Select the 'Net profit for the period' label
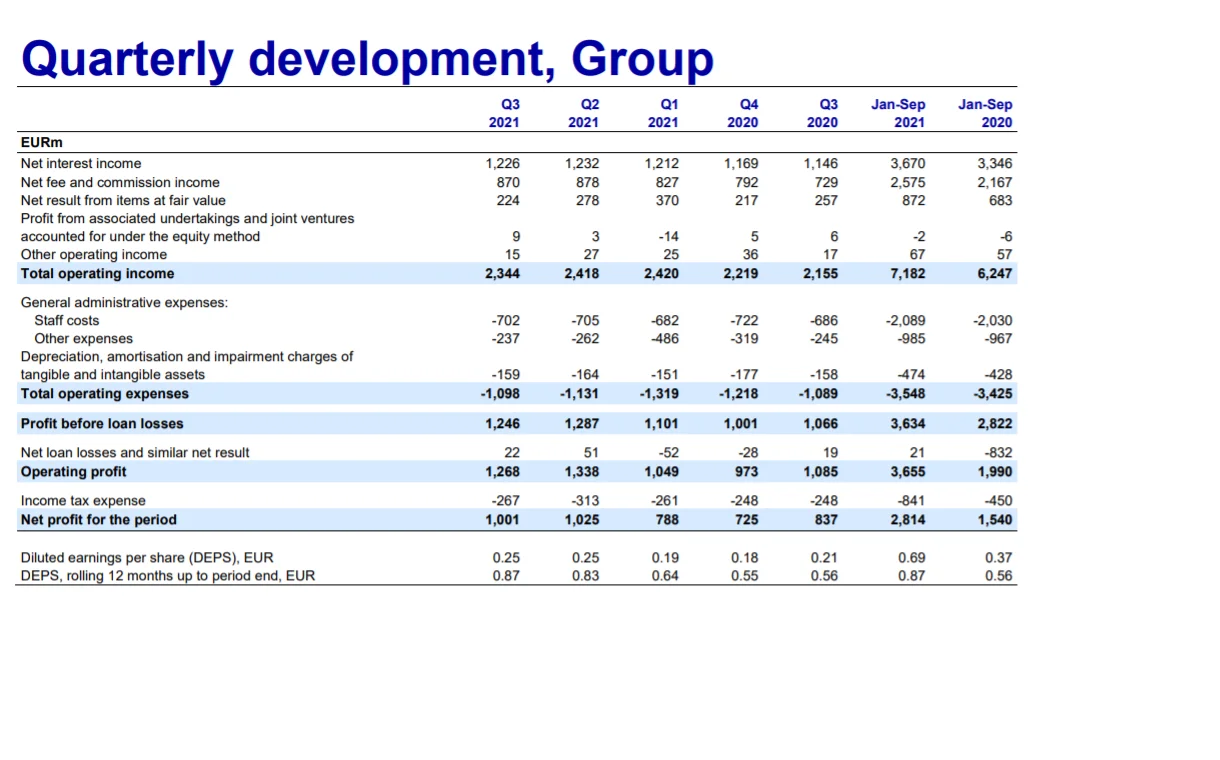 (98, 519)
